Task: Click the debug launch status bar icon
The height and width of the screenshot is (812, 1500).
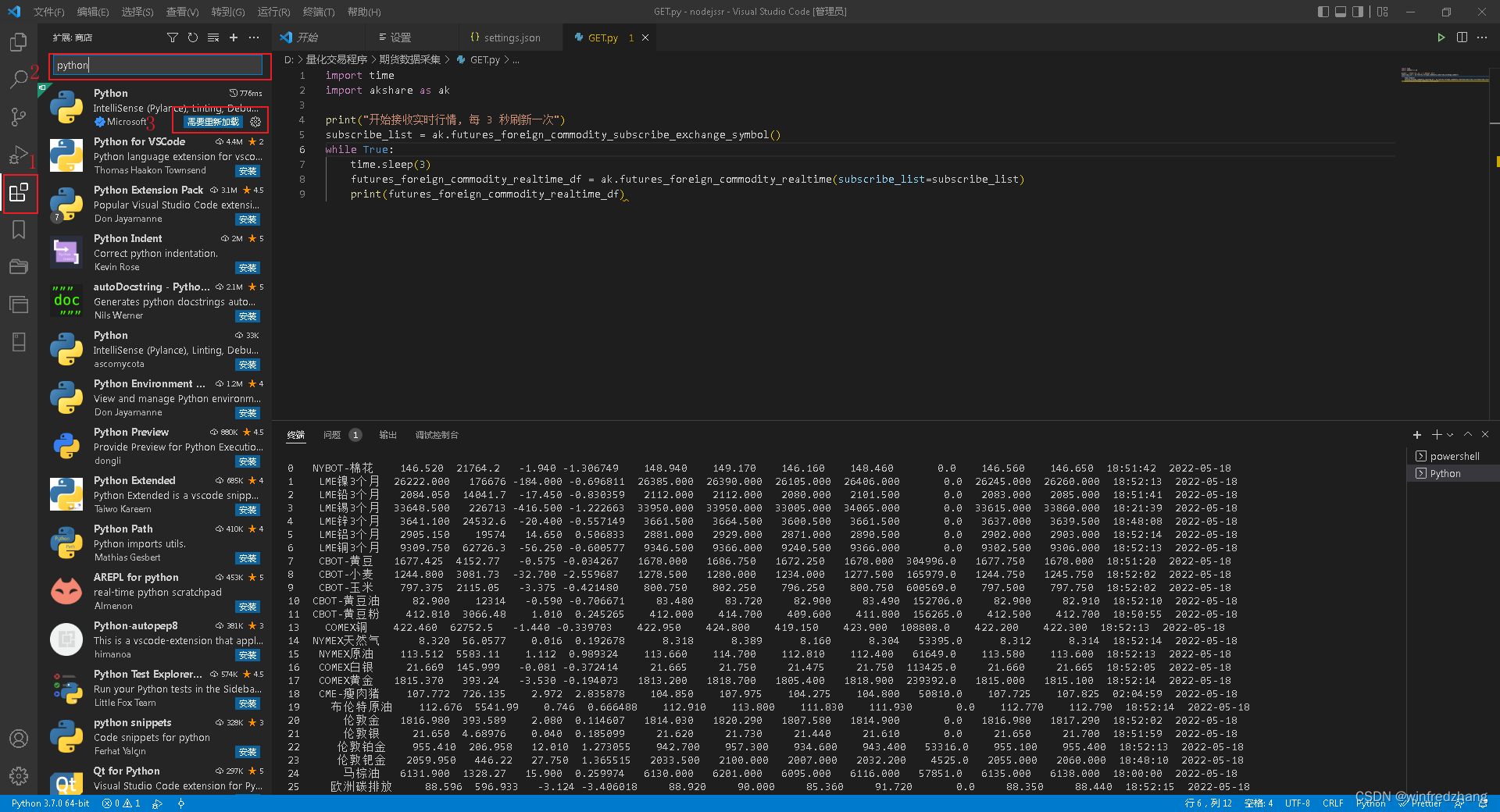Action: (157, 803)
